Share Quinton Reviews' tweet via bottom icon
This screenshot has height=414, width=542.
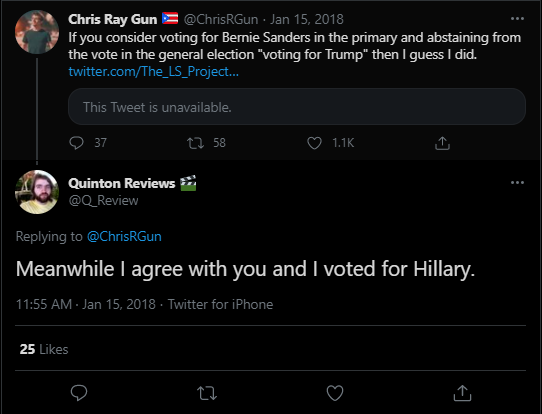pyautogui.click(x=462, y=393)
